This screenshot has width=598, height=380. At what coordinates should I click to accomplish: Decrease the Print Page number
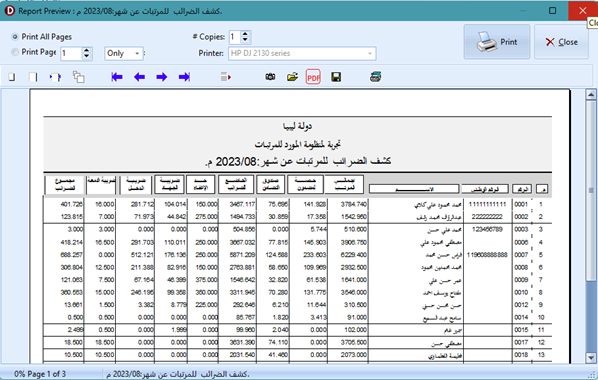coord(87,56)
